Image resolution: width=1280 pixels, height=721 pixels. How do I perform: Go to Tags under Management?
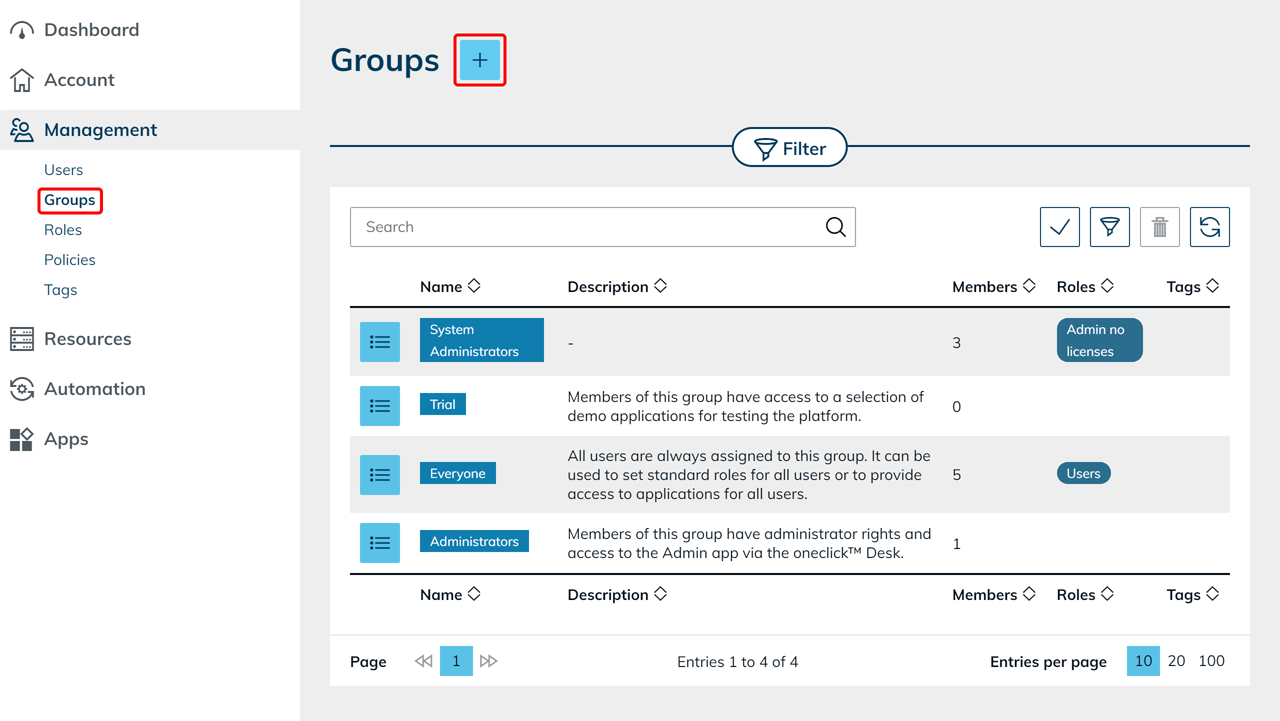click(x=60, y=290)
